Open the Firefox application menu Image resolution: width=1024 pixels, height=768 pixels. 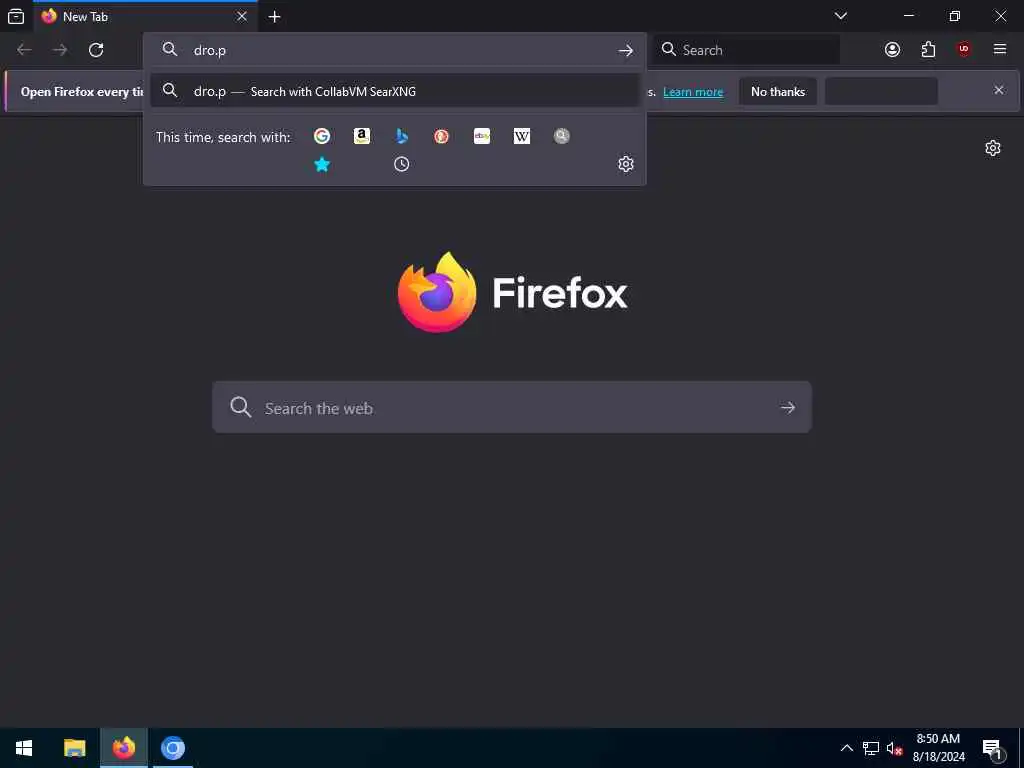pyautogui.click(x=1000, y=50)
